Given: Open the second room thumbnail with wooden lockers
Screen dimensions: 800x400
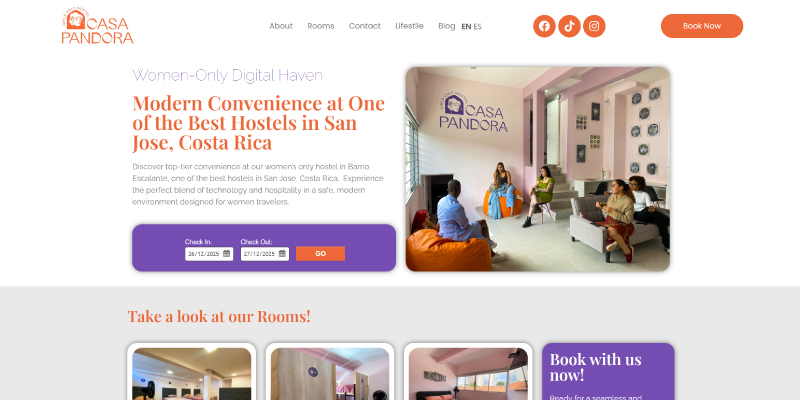Looking at the screenshot, I should tap(330, 371).
